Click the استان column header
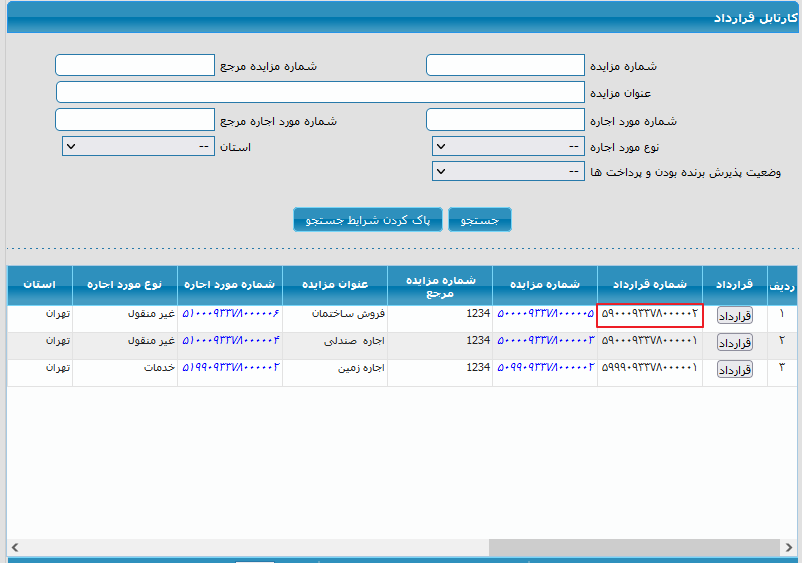 (x=39, y=285)
